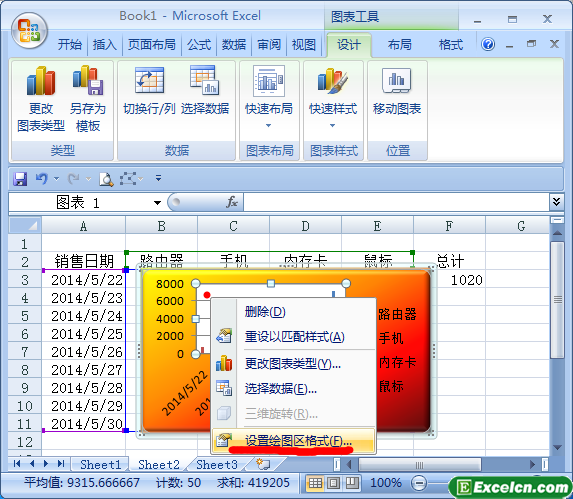Viewport: 573px width, 499px height.
Task: Switch to Page Layout view icon
Action: (333, 483)
